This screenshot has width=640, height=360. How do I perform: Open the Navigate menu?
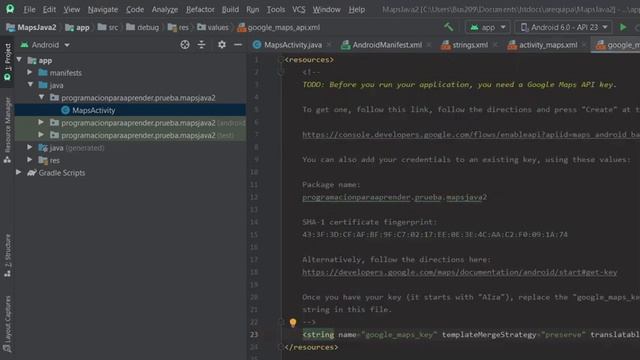[x=103, y=9]
